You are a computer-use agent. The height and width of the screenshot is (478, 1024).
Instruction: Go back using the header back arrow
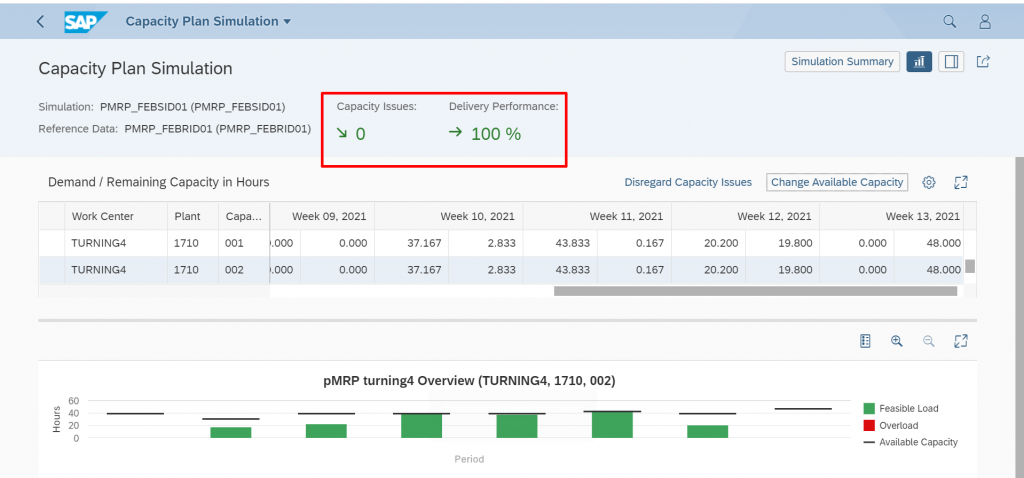point(40,22)
